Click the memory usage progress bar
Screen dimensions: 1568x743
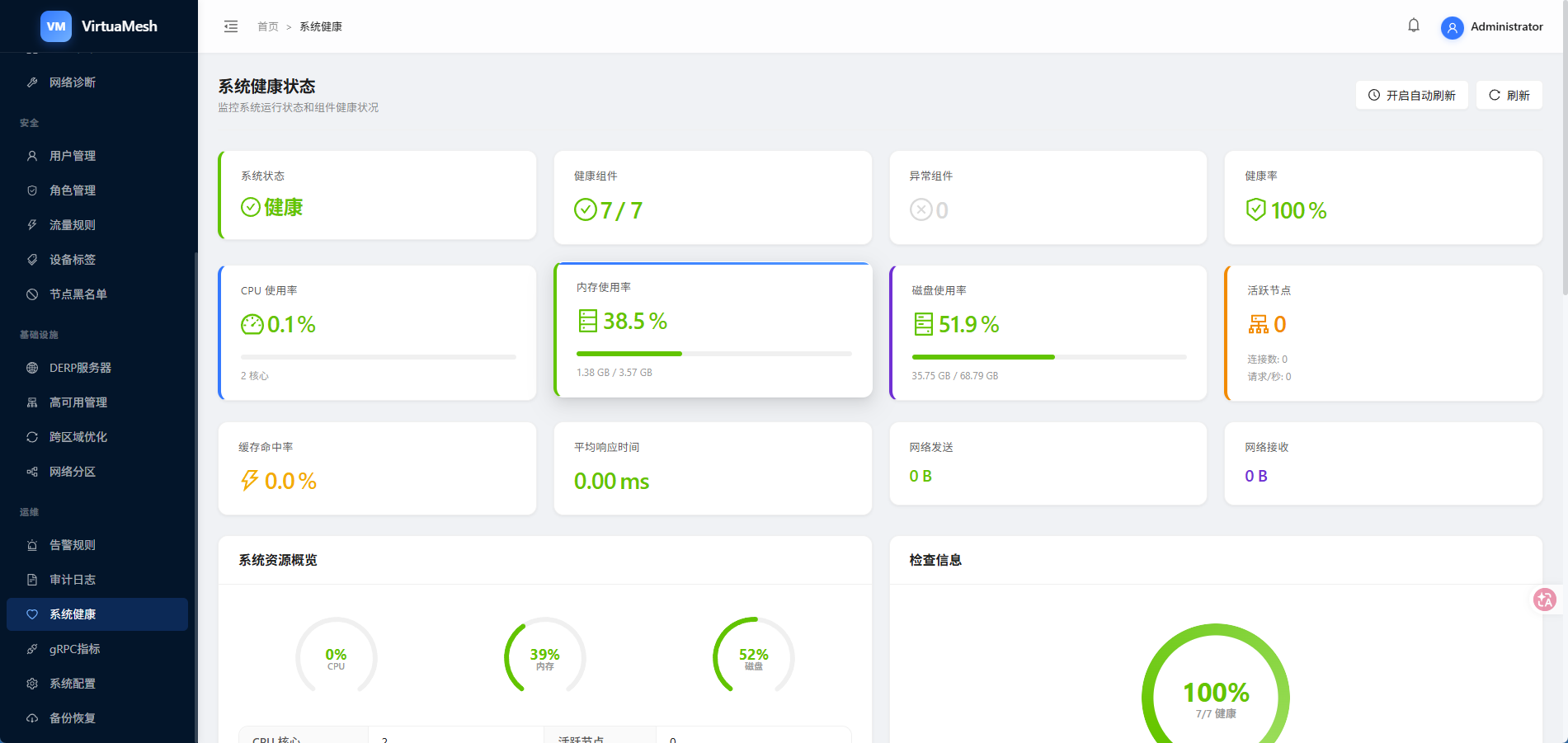(x=714, y=354)
